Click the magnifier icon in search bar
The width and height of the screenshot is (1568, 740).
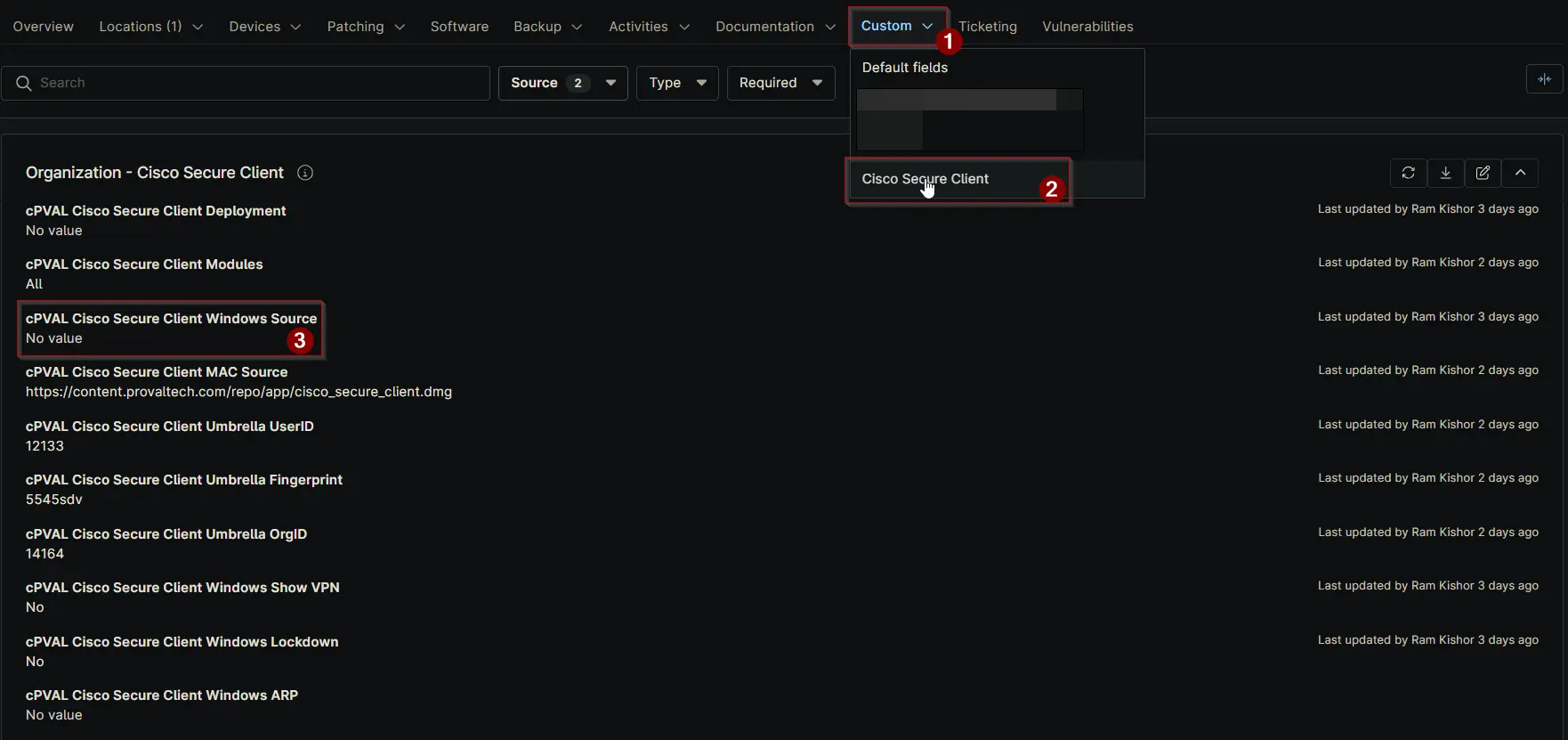[24, 83]
